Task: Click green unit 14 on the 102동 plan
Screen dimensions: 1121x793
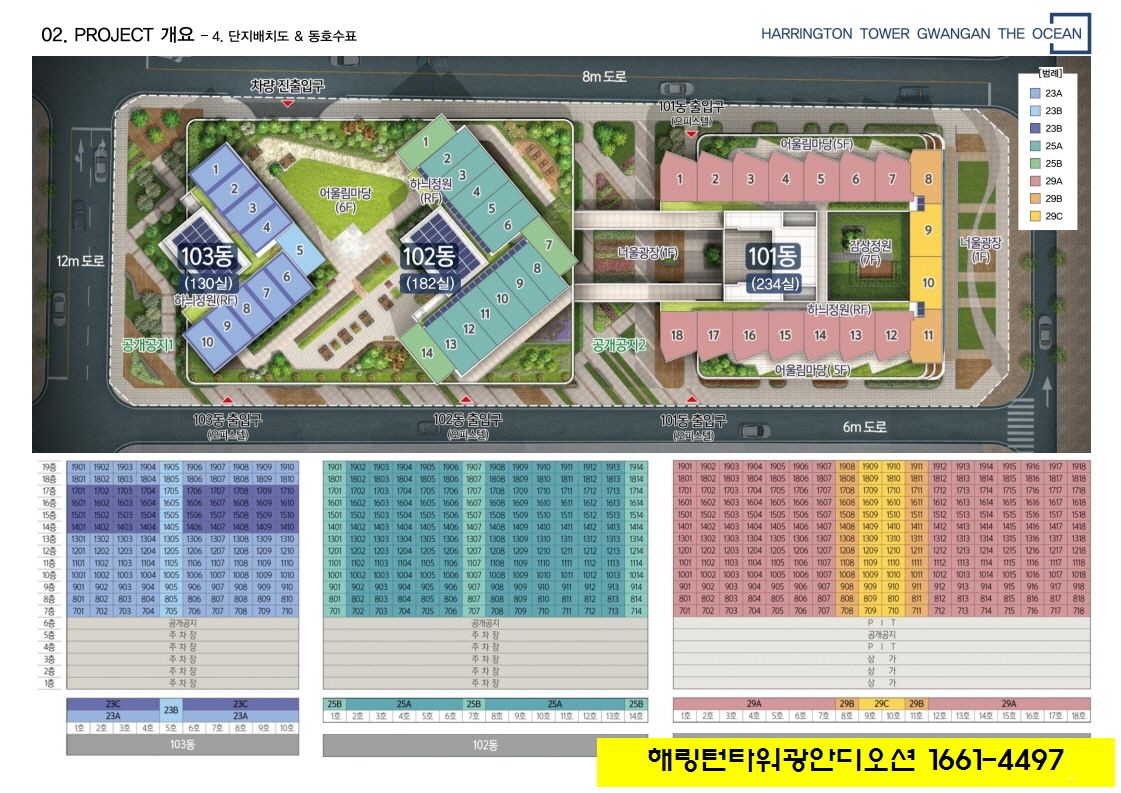Action: (427, 353)
